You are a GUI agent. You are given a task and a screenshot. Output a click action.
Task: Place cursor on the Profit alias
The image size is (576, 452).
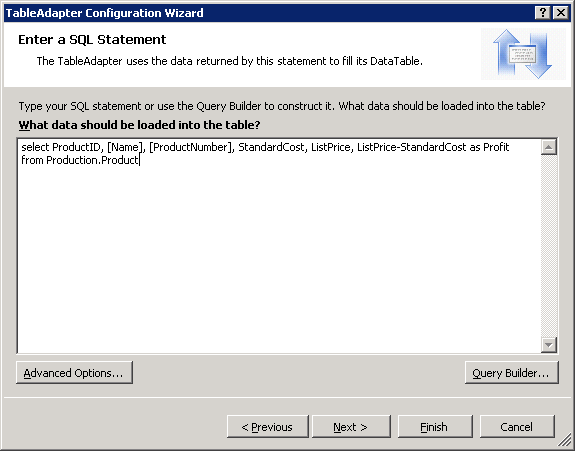496,147
